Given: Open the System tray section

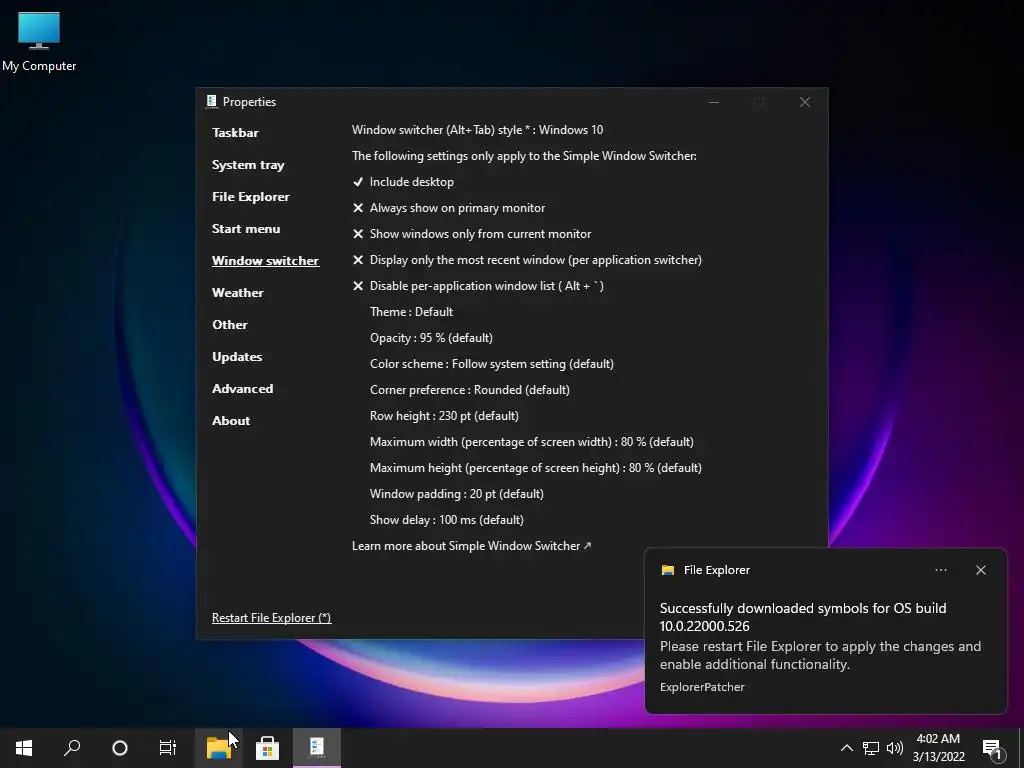Looking at the screenshot, I should click(x=248, y=165).
